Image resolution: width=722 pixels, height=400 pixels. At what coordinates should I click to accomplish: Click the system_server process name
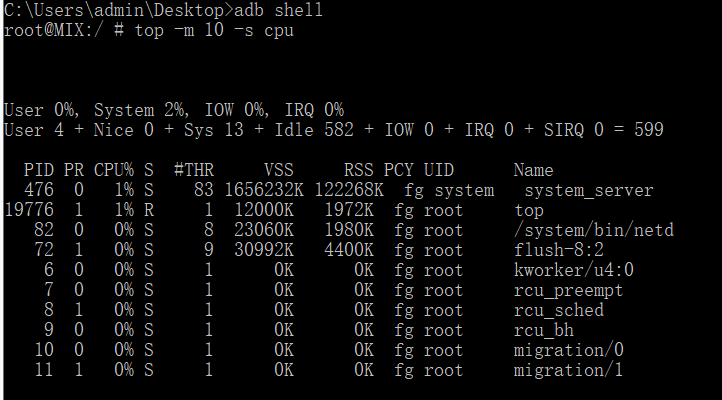click(x=588, y=190)
